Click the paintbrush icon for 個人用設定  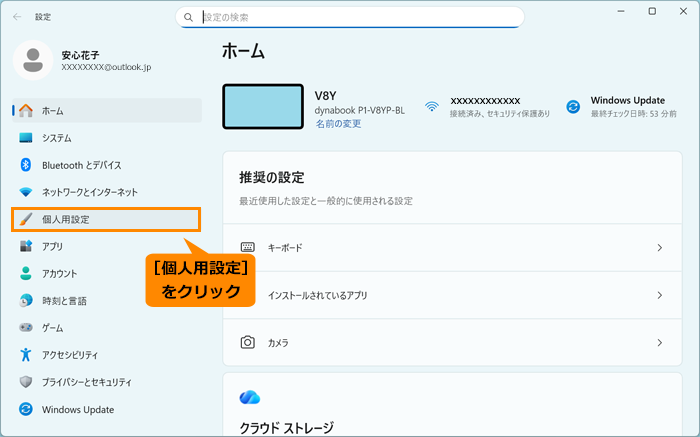tap(26, 219)
